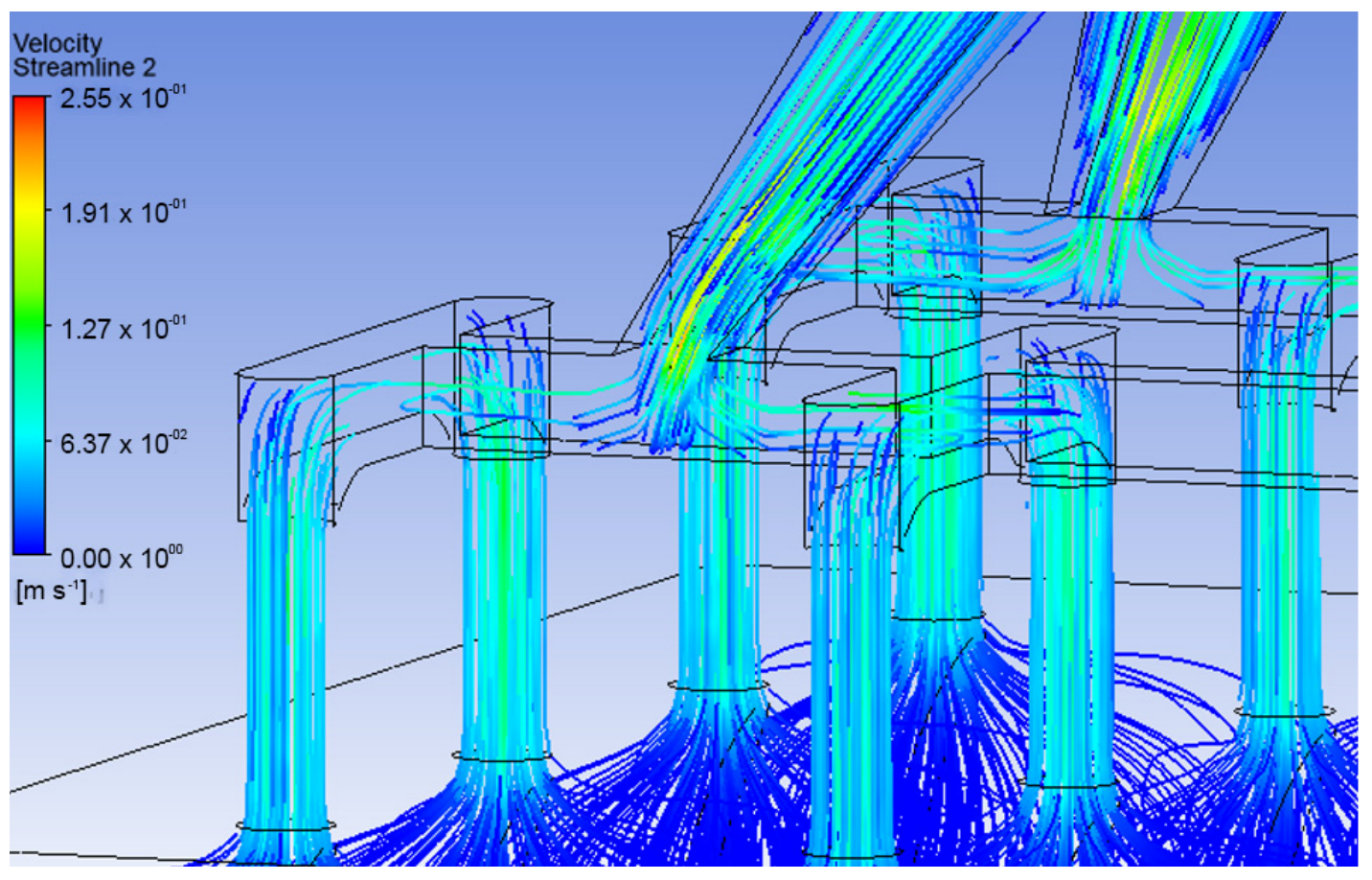Pick the yellow band of the color bar
Image resolution: width=1372 pixels, height=880 pixels.
30,211
